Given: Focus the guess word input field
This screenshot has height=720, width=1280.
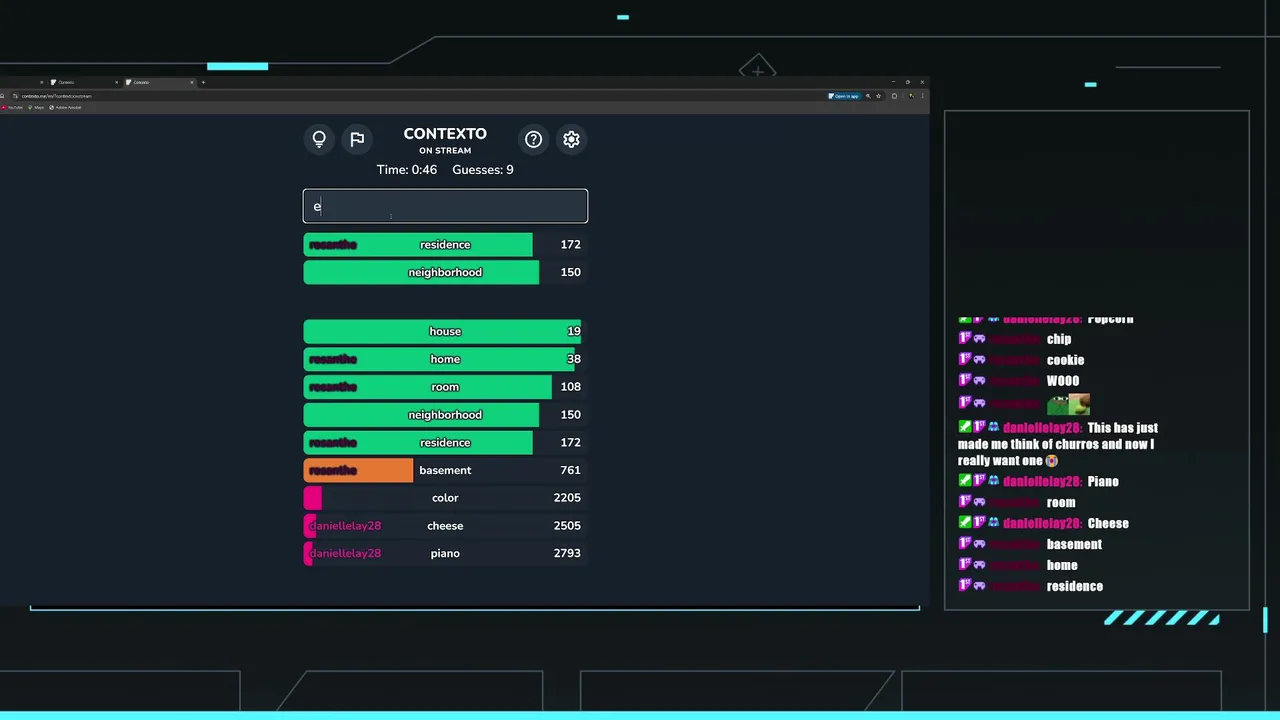Looking at the screenshot, I should [x=445, y=206].
